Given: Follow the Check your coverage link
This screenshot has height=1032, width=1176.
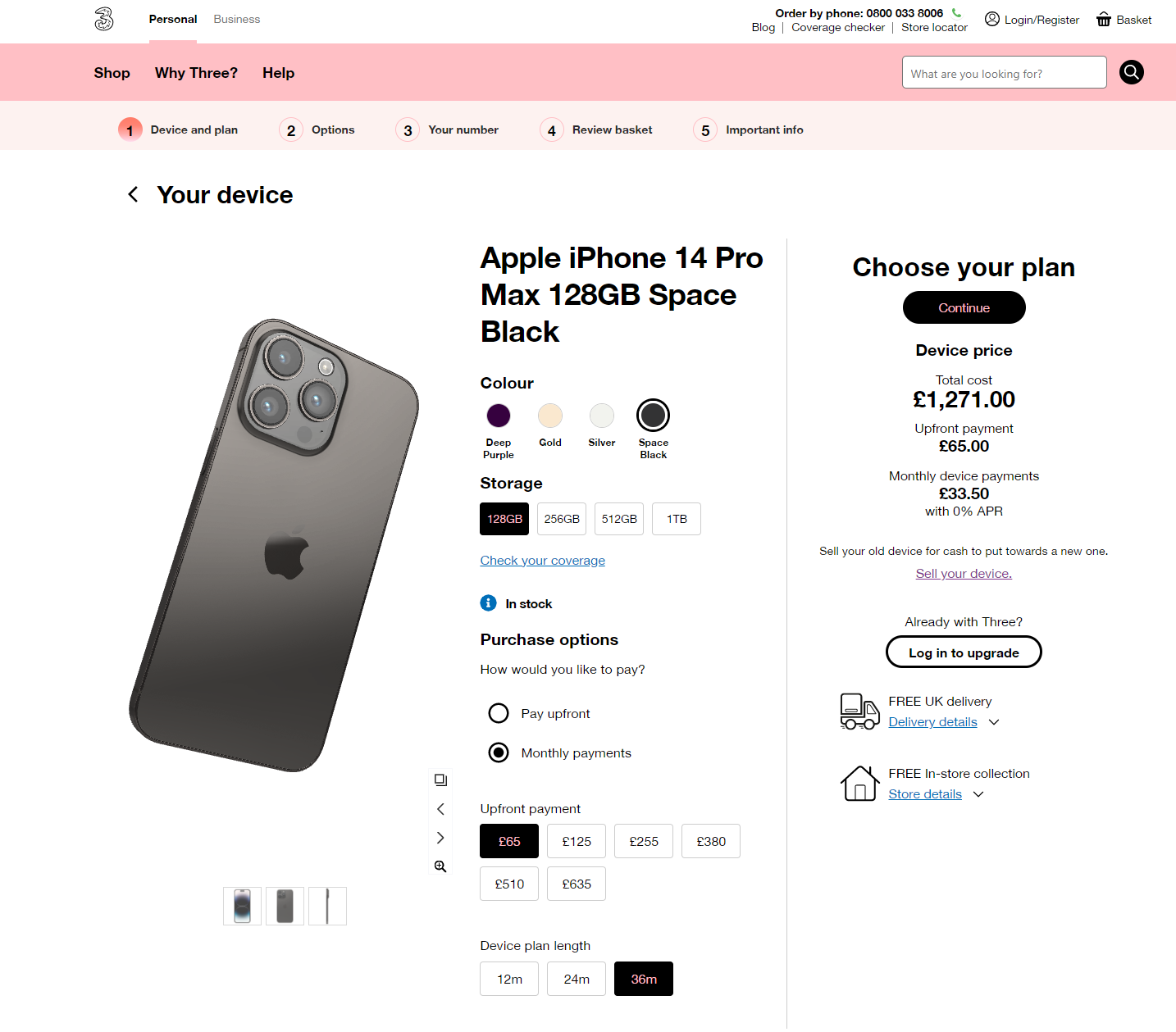Looking at the screenshot, I should [x=543, y=561].
